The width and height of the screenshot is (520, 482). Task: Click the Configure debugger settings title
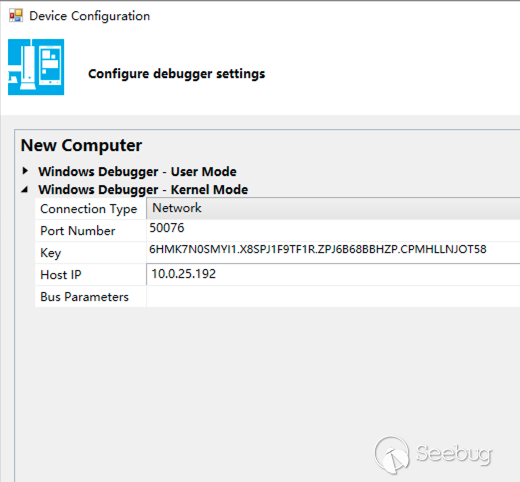[x=176, y=74]
